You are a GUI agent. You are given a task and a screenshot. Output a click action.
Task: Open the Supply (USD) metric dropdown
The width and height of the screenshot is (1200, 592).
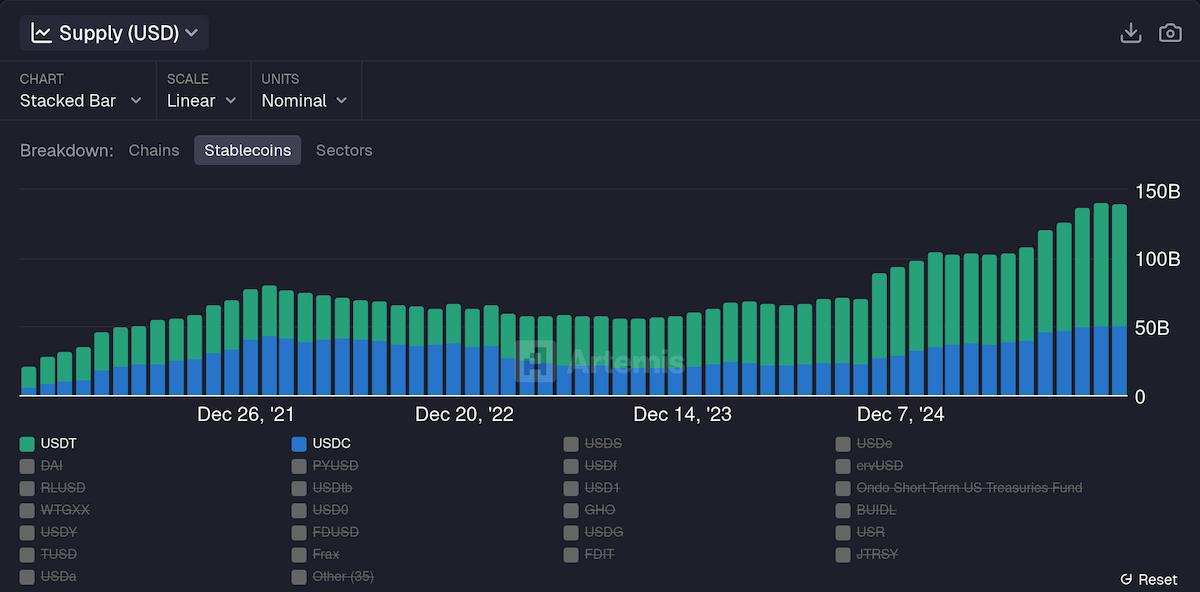click(x=113, y=31)
